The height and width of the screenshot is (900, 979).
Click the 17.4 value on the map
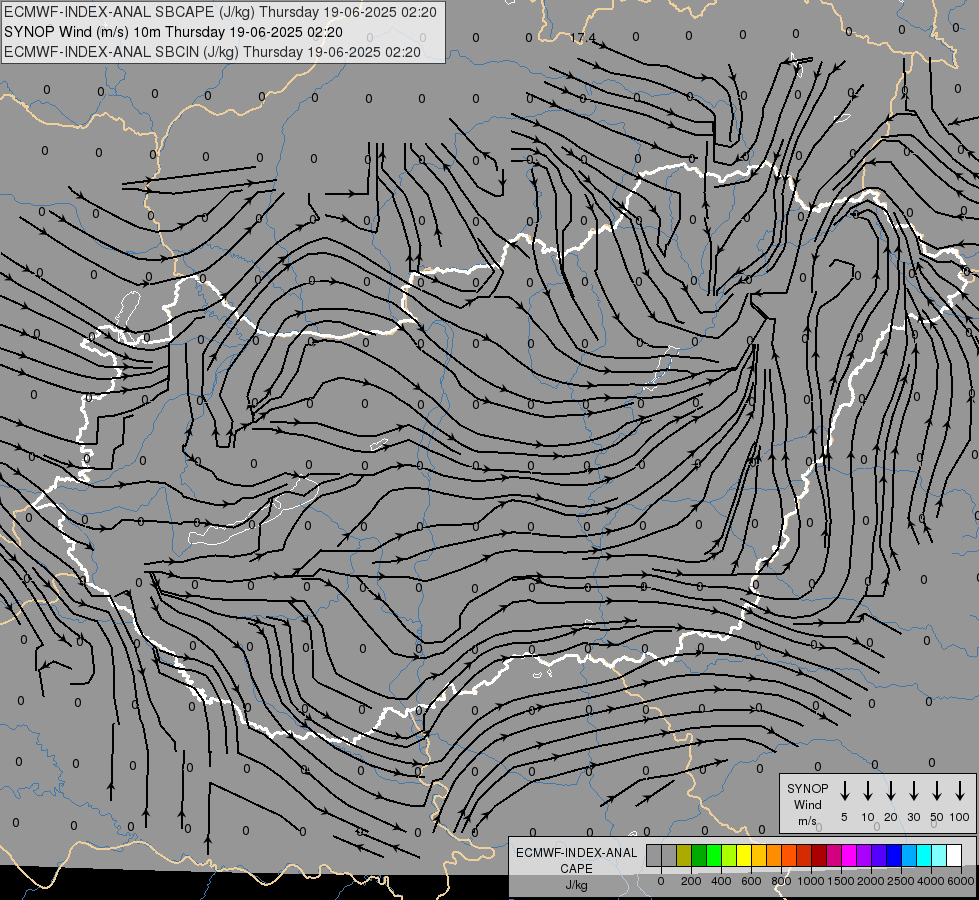(583, 38)
